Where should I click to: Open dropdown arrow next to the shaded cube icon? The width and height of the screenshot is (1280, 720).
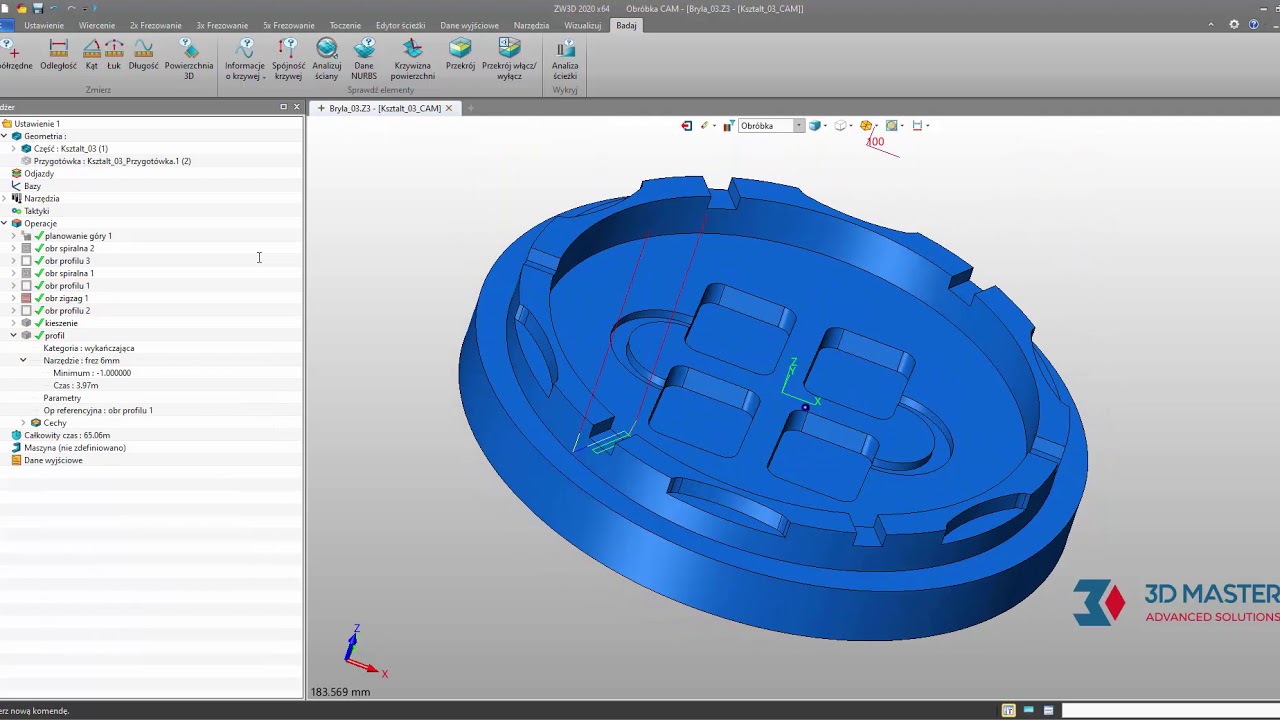(x=824, y=126)
